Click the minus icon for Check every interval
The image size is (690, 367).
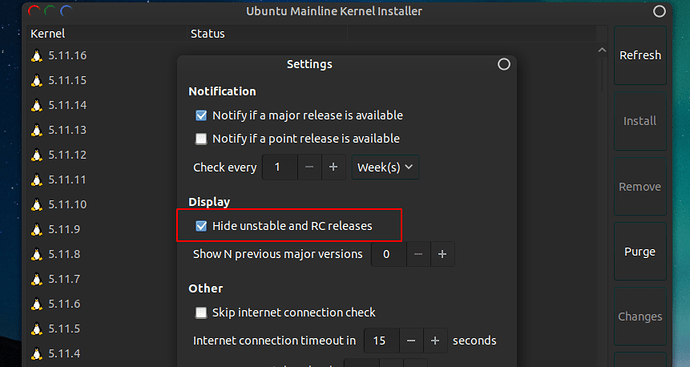(x=309, y=167)
